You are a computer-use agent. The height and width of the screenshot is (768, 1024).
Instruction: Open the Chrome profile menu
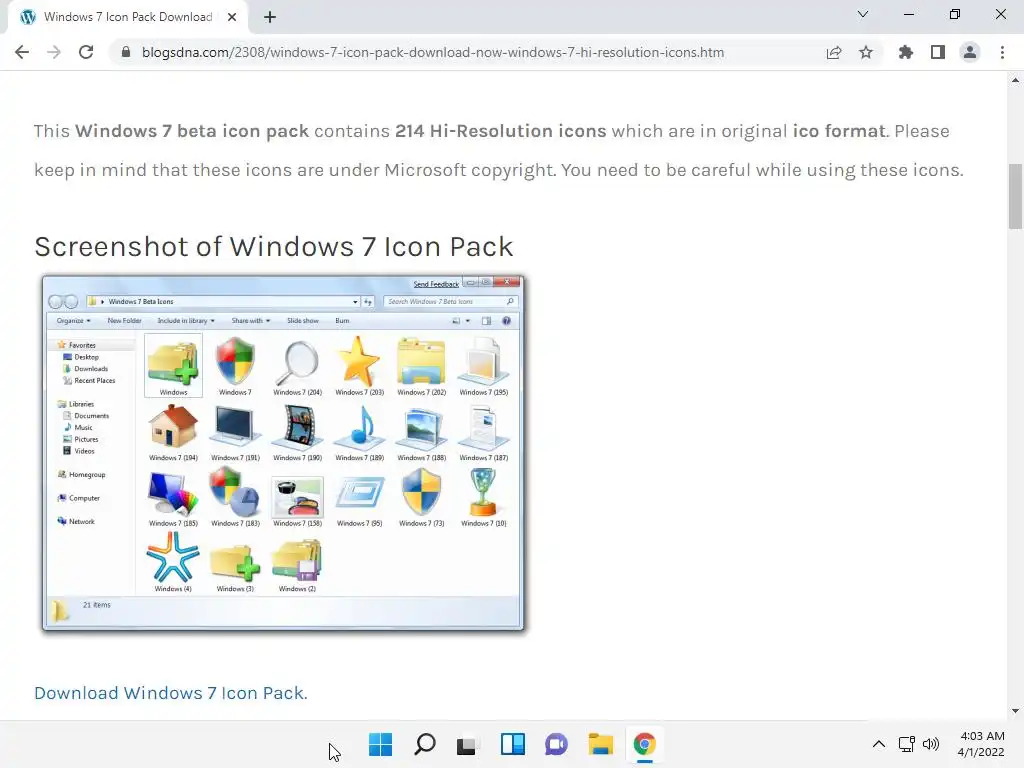click(970, 52)
